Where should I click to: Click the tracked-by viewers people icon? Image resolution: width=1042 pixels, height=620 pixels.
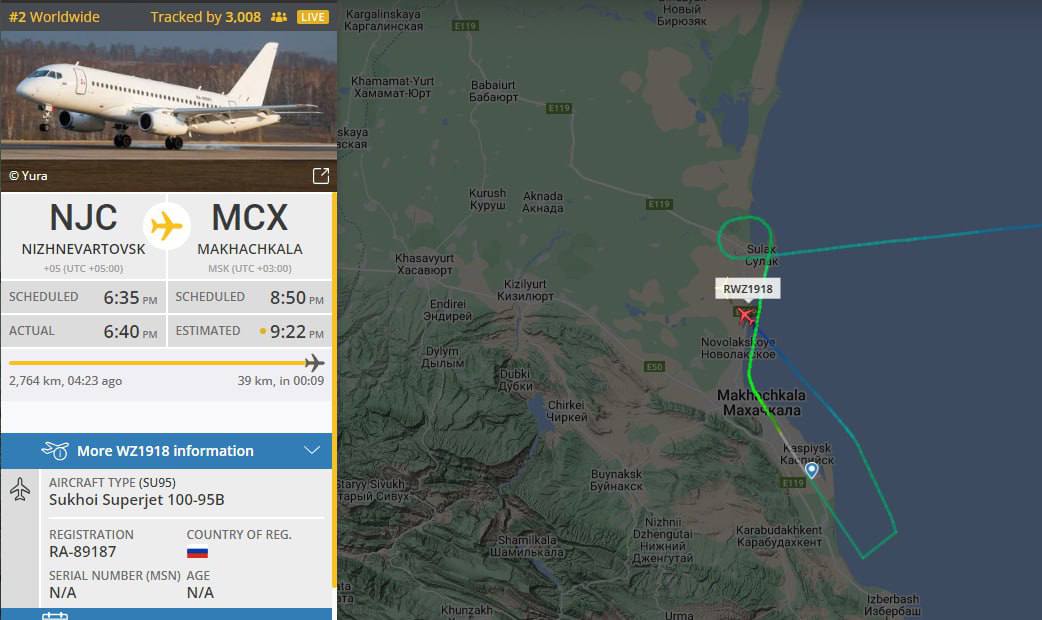click(279, 17)
